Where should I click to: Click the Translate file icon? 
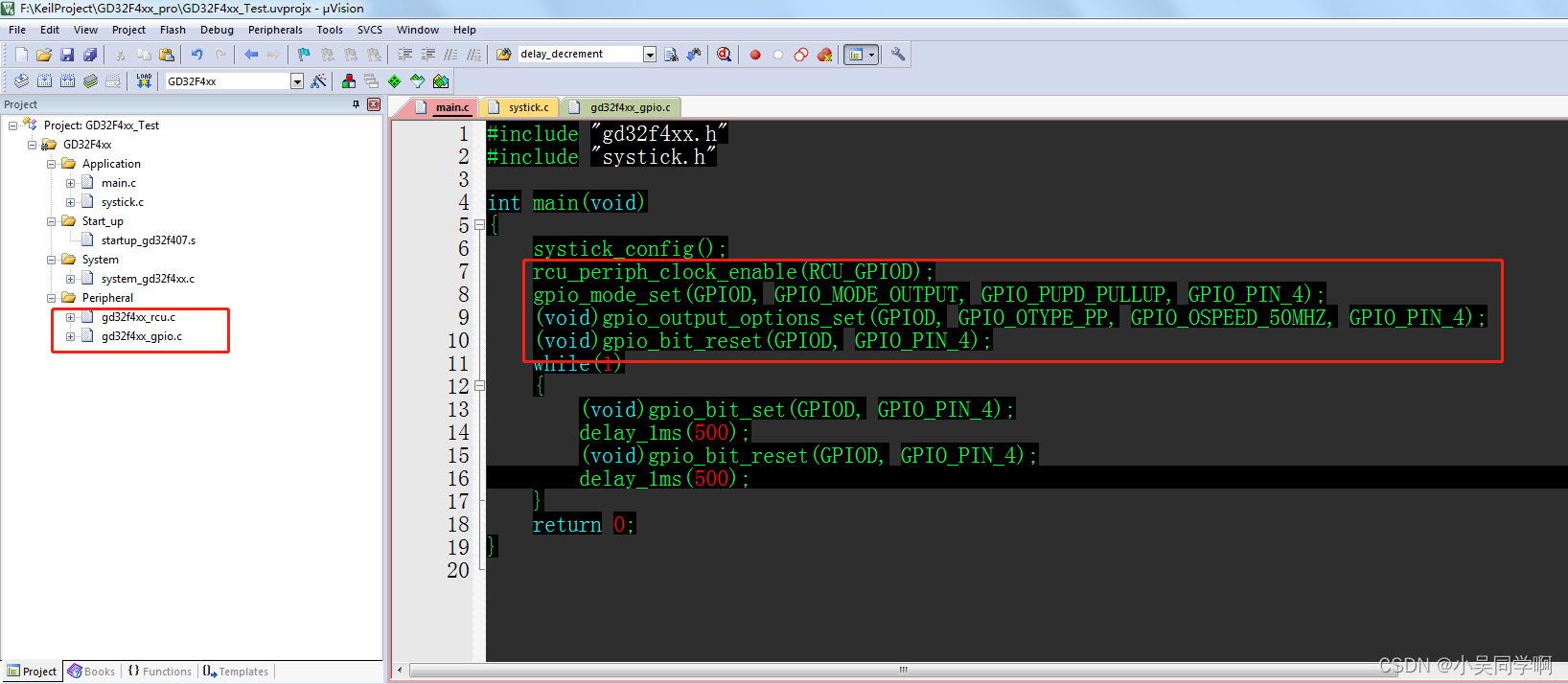point(21,81)
